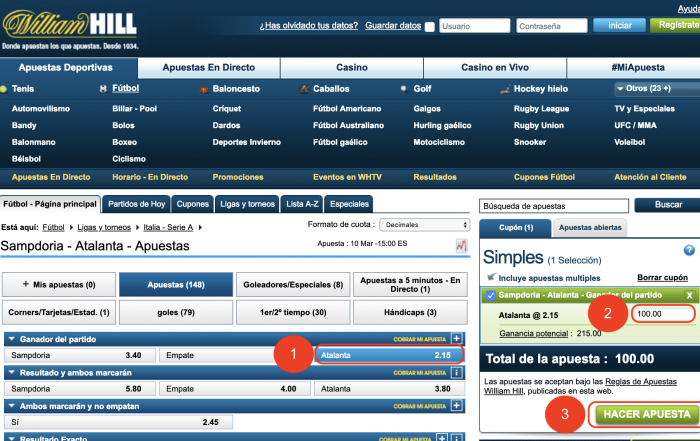Click the stake amount field 100.00
The image size is (700, 441).
tap(663, 314)
